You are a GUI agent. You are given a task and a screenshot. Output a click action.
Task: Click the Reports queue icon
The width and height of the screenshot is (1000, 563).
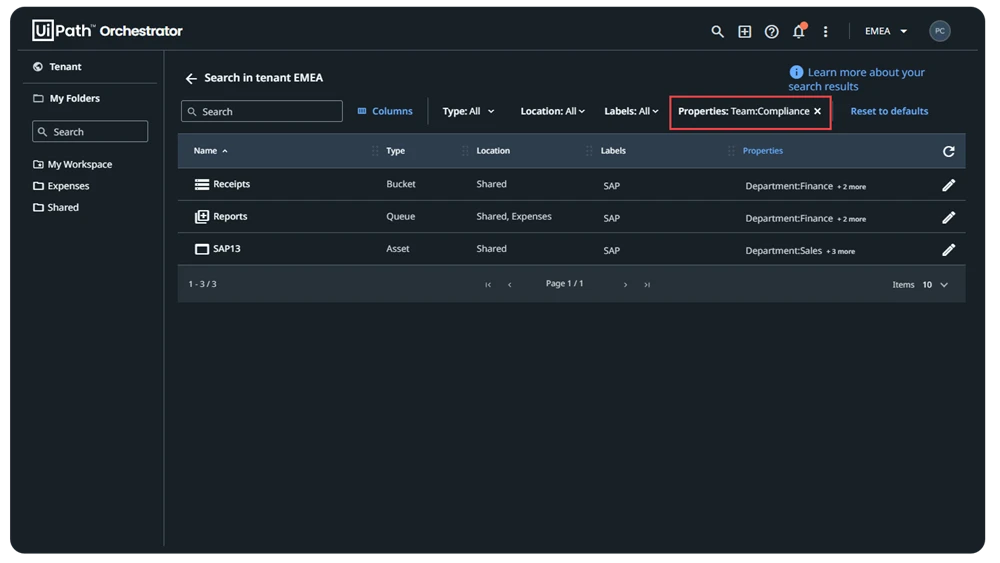point(202,217)
